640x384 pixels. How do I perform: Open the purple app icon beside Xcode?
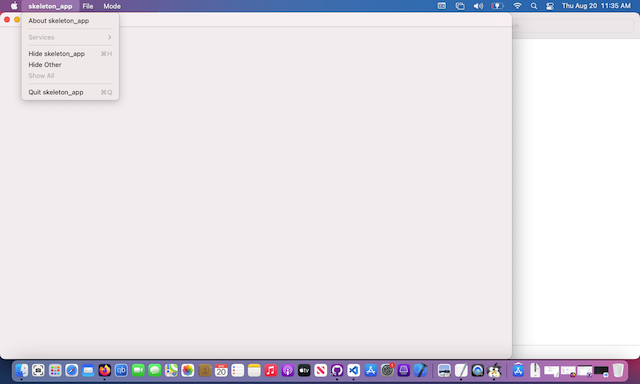pyautogui.click(x=404, y=371)
